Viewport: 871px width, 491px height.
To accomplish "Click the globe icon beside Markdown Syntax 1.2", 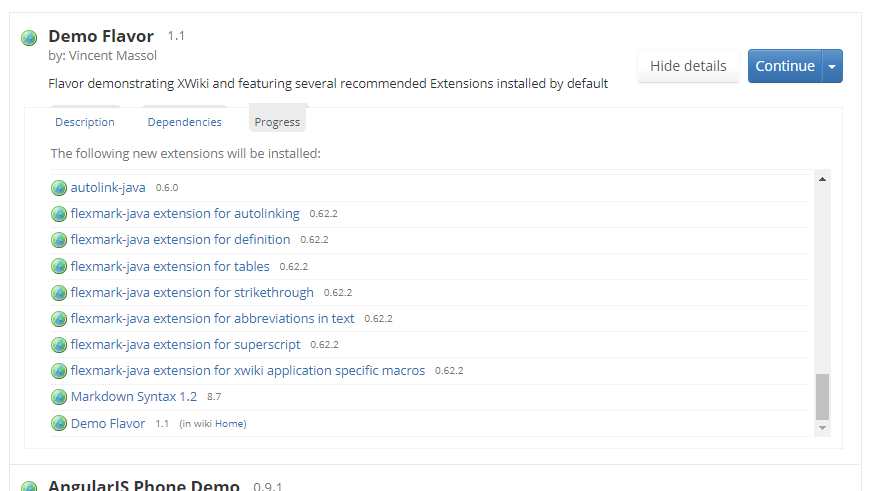I will (x=59, y=397).
